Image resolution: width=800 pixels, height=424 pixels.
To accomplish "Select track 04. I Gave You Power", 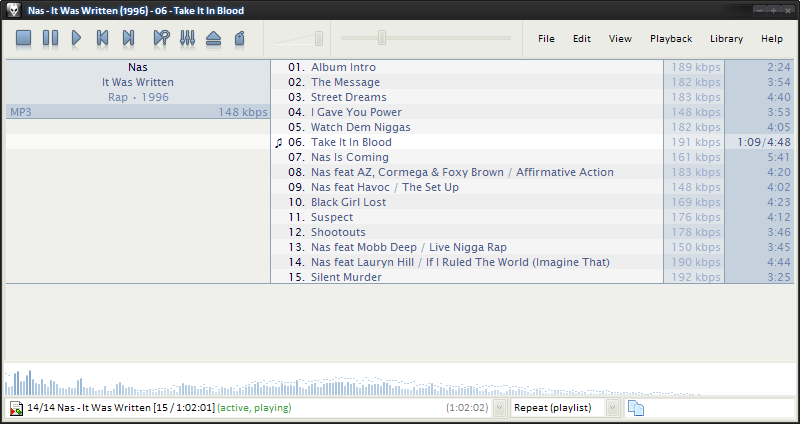I will click(x=467, y=112).
